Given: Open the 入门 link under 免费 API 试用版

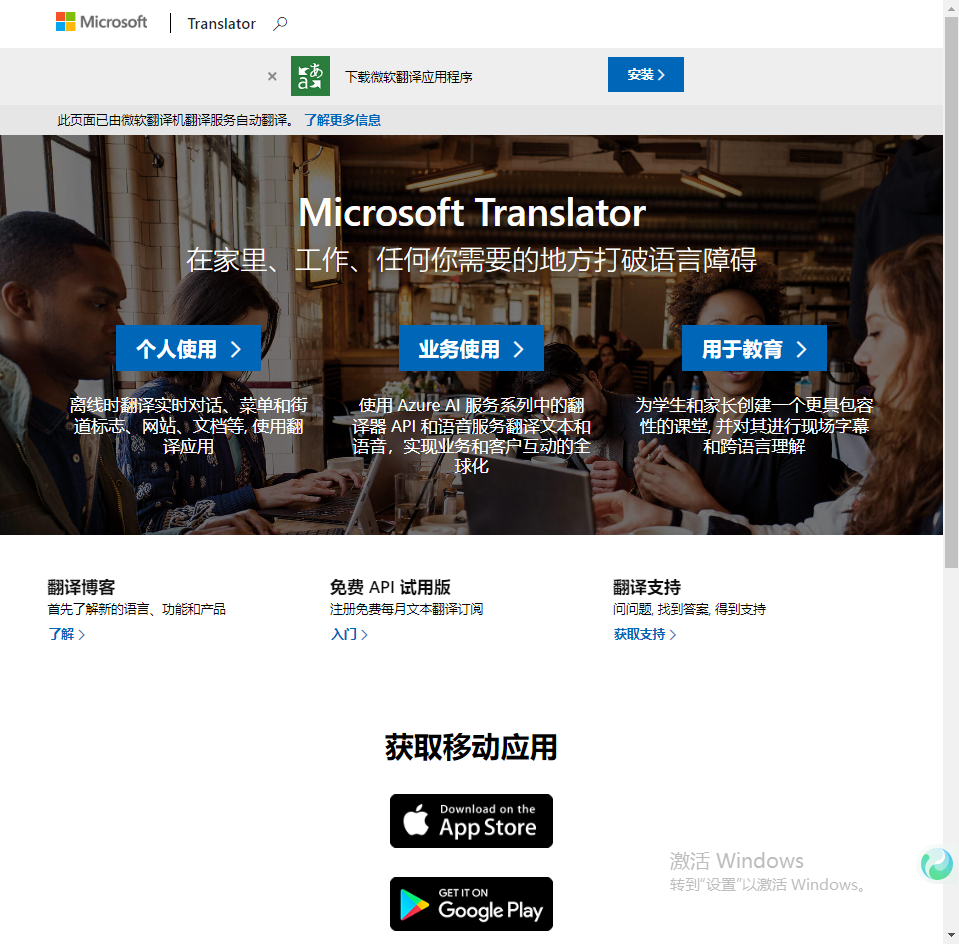Looking at the screenshot, I should pyautogui.click(x=349, y=634).
